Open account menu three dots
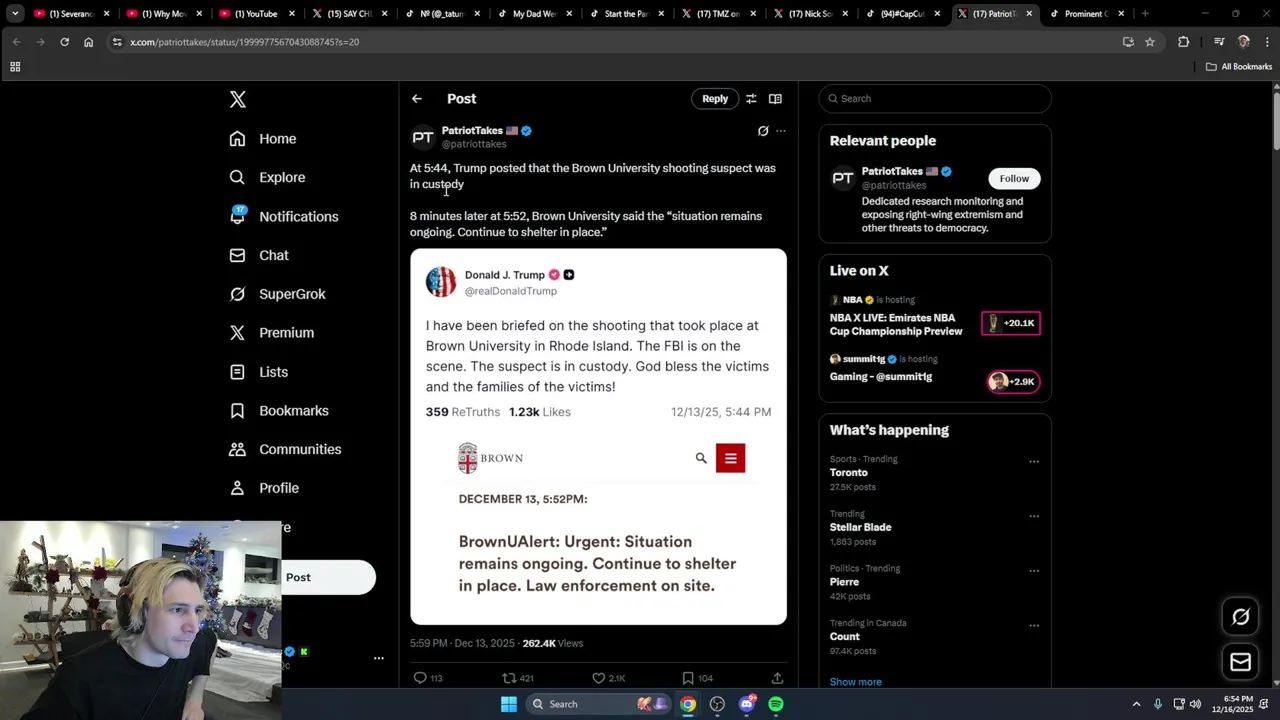 point(379,658)
